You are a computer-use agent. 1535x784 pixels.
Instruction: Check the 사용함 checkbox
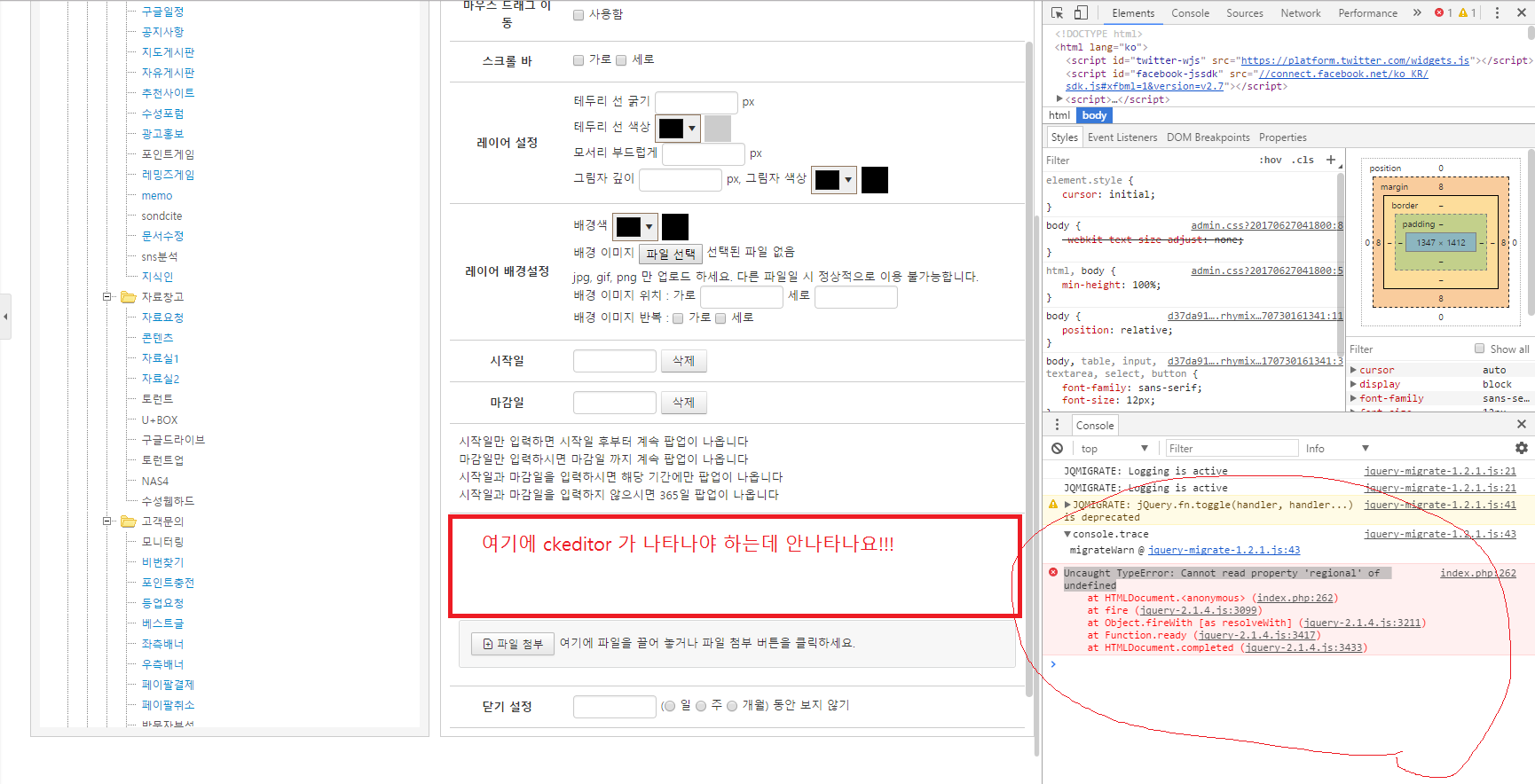[579, 15]
